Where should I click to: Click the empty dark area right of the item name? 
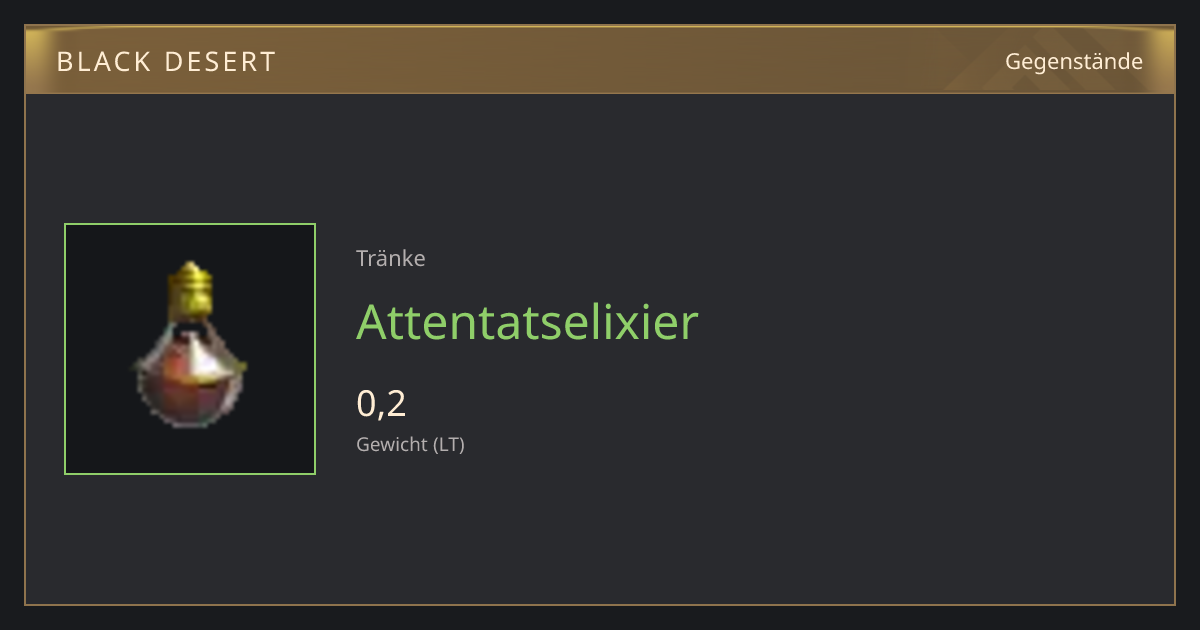(930, 322)
